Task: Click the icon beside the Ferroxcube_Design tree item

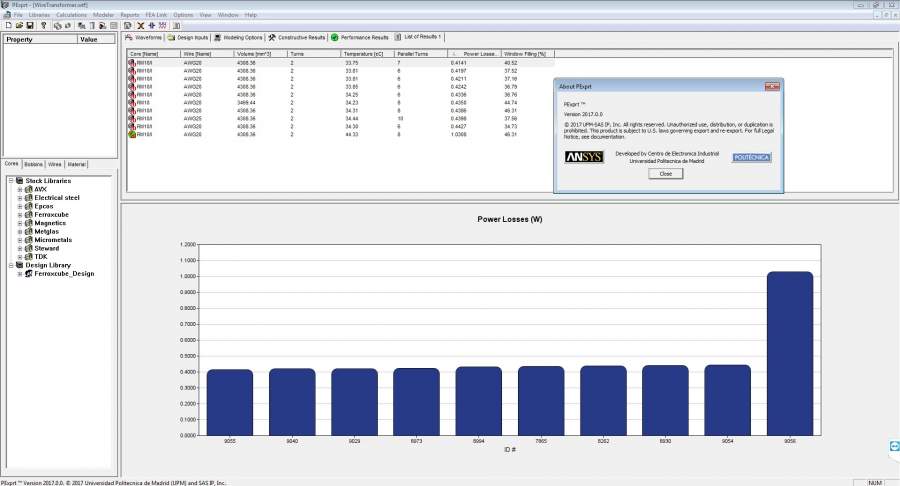Action: [28, 274]
